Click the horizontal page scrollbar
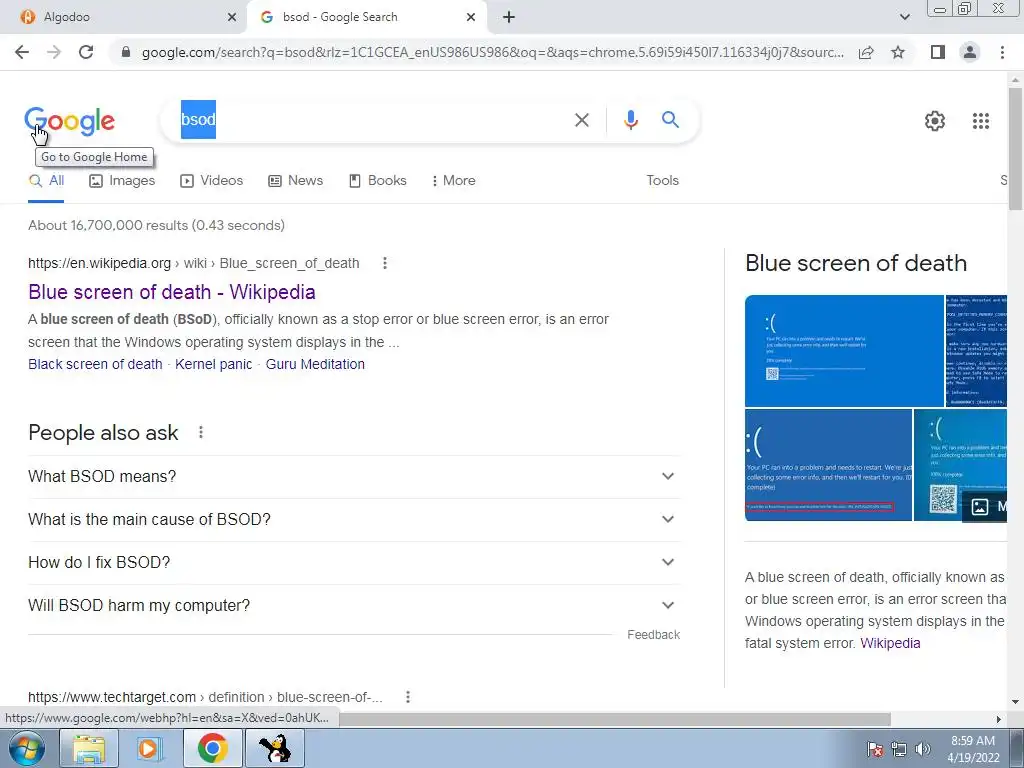 click(614, 719)
